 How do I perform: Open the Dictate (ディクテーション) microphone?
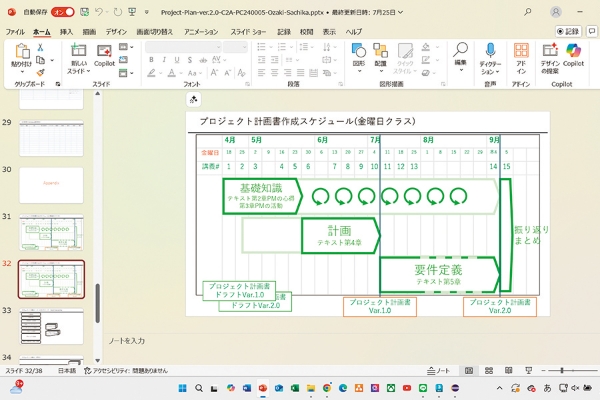pyautogui.click(x=490, y=51)
